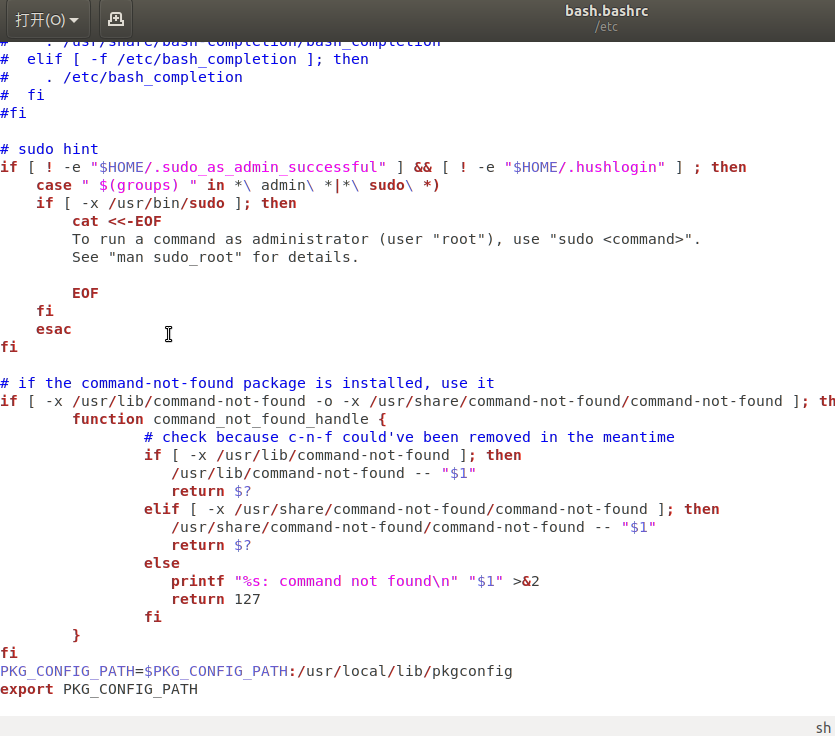The height and width of the screenshot is (736, 835).
Task: Click '/usr/lib/command-not-found -- "$1"' line
Action: point(323,473)
